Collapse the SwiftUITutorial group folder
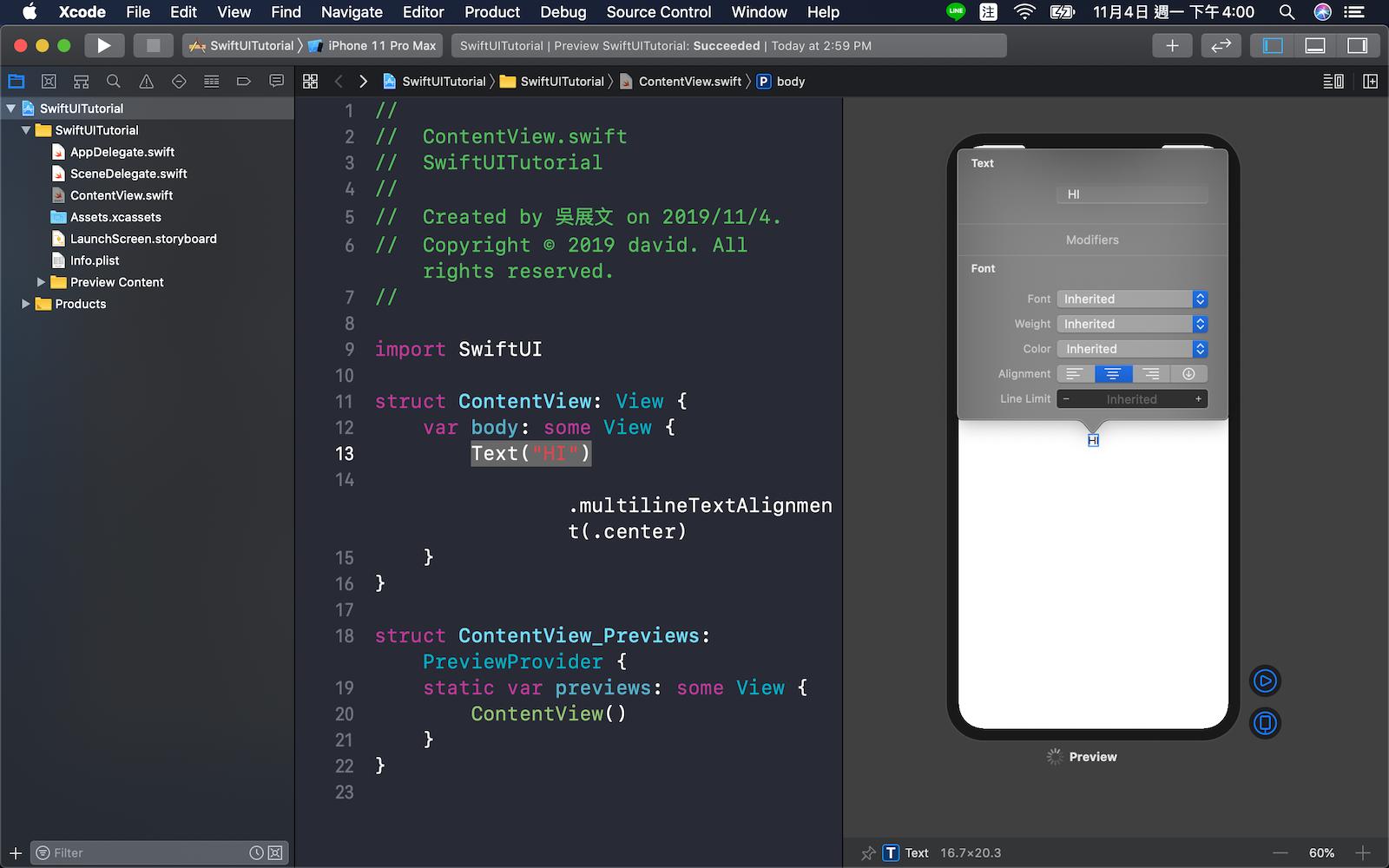The width and height of the screenshot is (1389, 868). [26, 130]
